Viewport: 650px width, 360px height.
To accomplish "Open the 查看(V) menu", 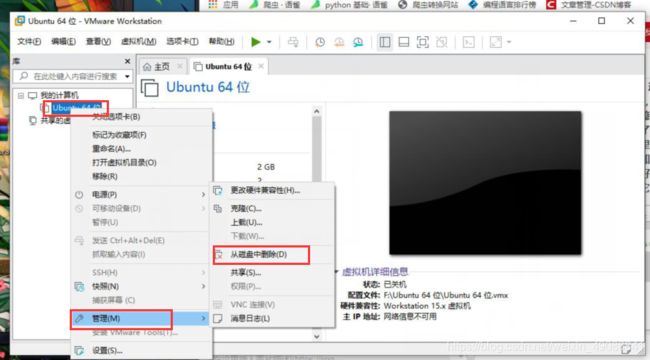I will [98, 42].
